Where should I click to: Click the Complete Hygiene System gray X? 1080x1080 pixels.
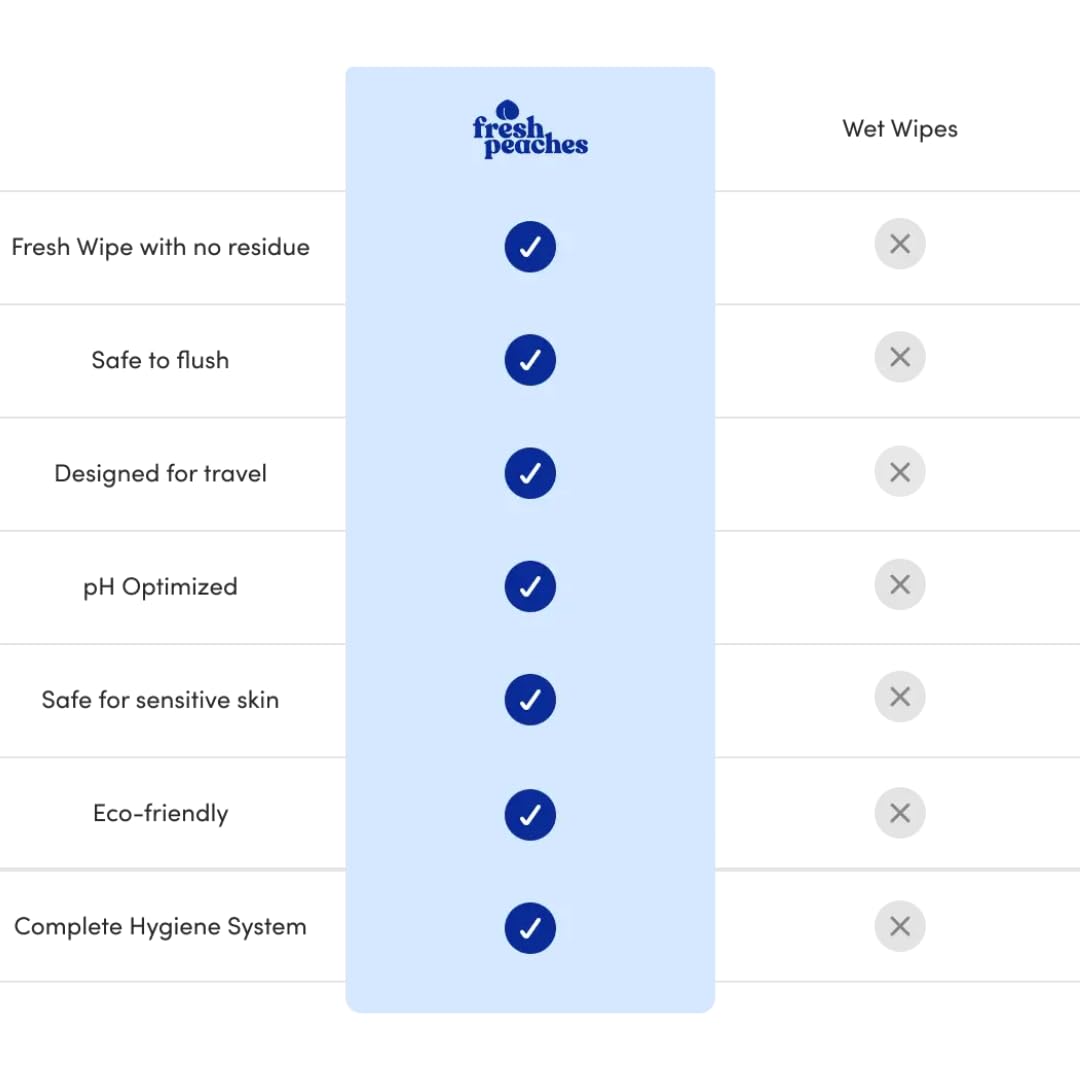pyautogui.click(x=900, y=926)
